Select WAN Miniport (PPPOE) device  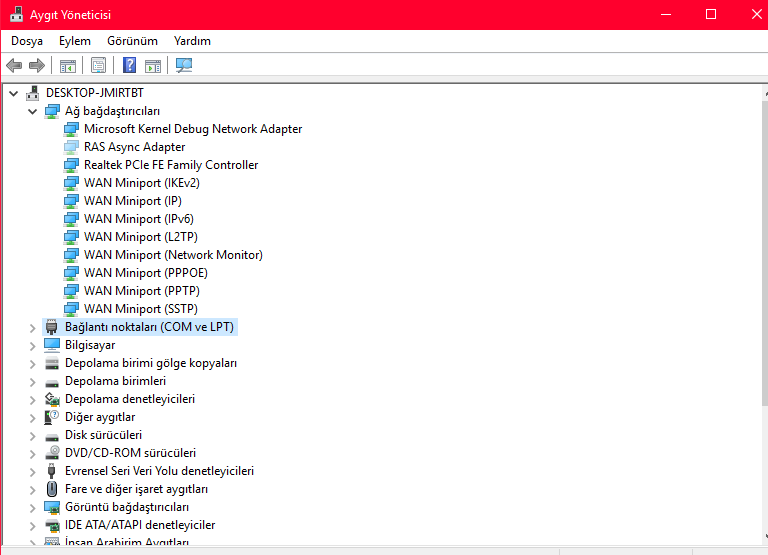click(x=146, y=273)
